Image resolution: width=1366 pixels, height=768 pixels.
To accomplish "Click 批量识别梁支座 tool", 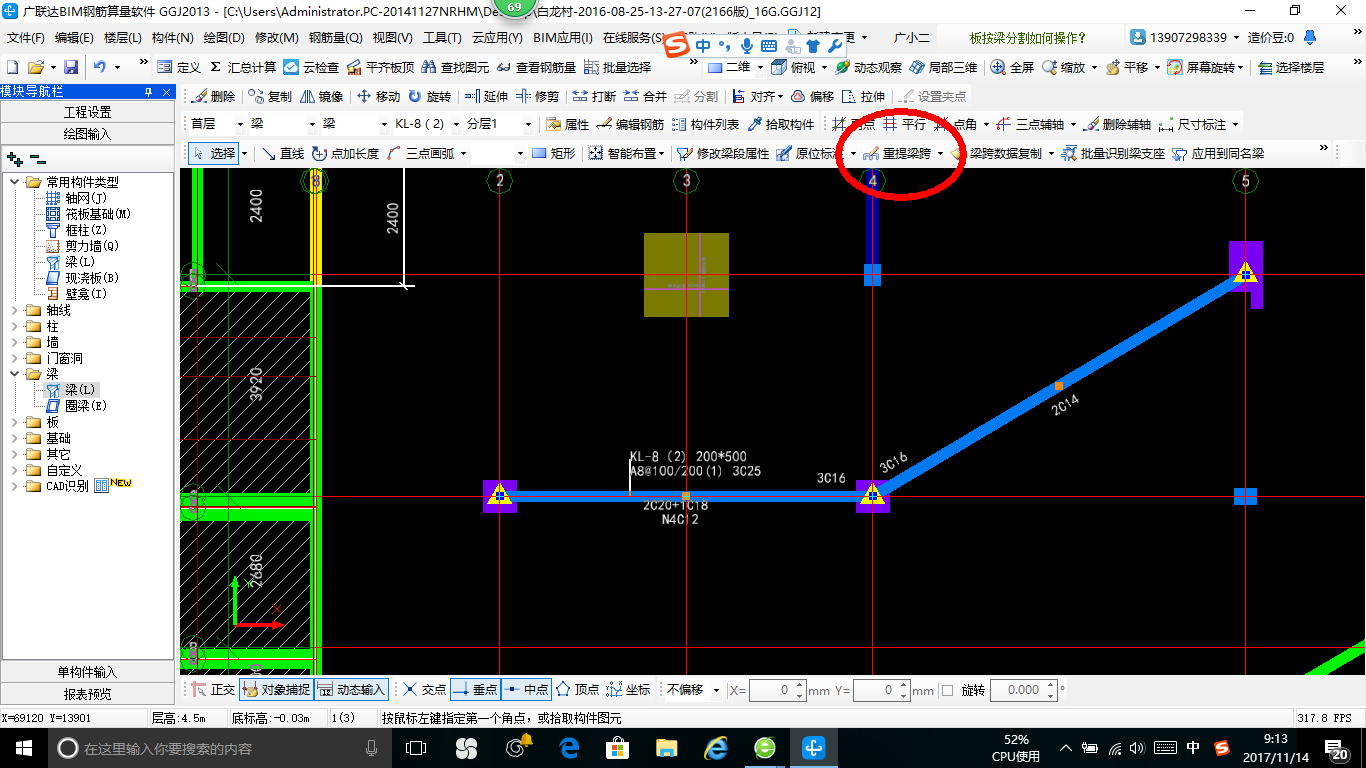I will click(x=1113, y=154).
